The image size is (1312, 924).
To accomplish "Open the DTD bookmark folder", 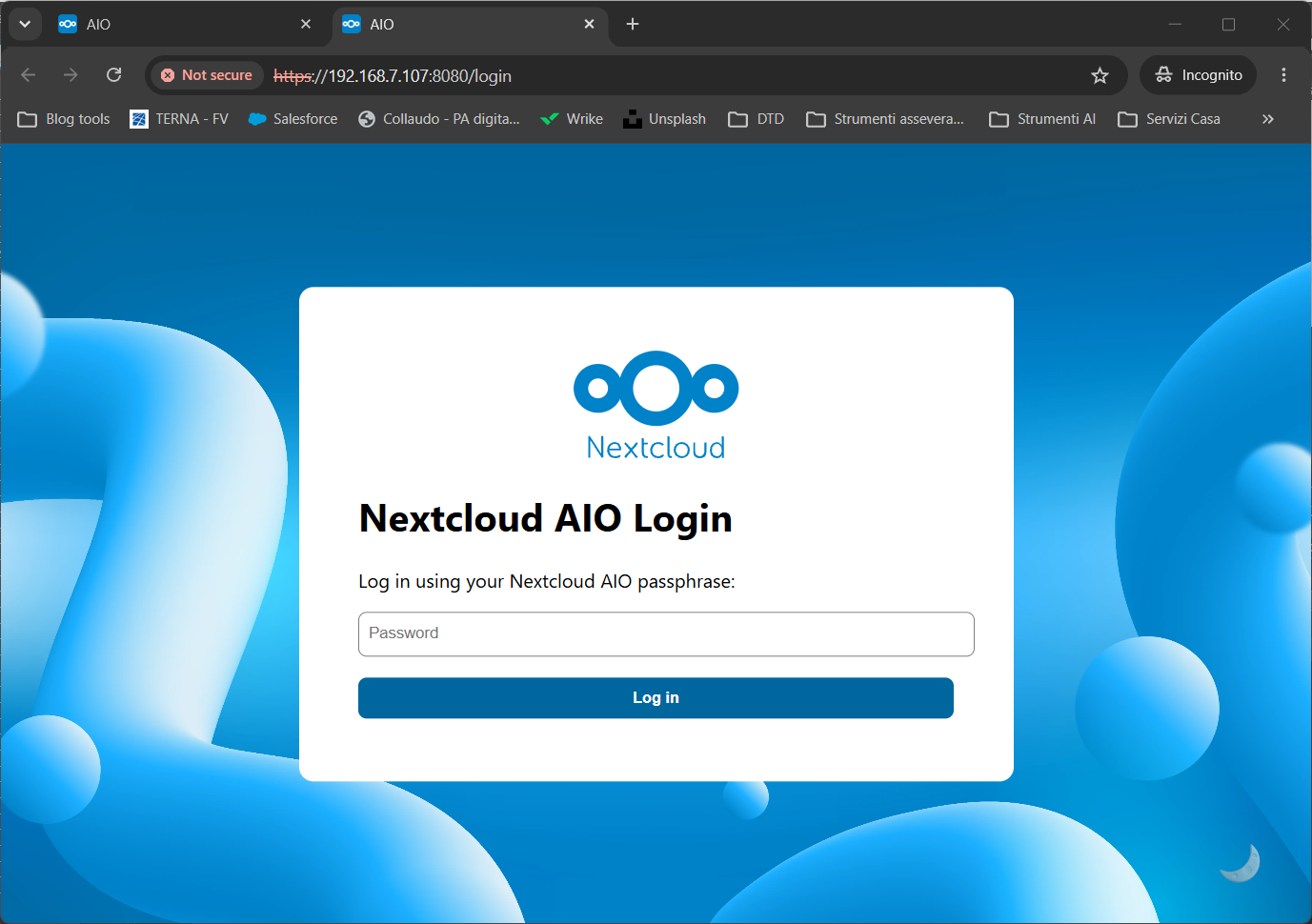I will pyautogui.click(x=757, y=119).
